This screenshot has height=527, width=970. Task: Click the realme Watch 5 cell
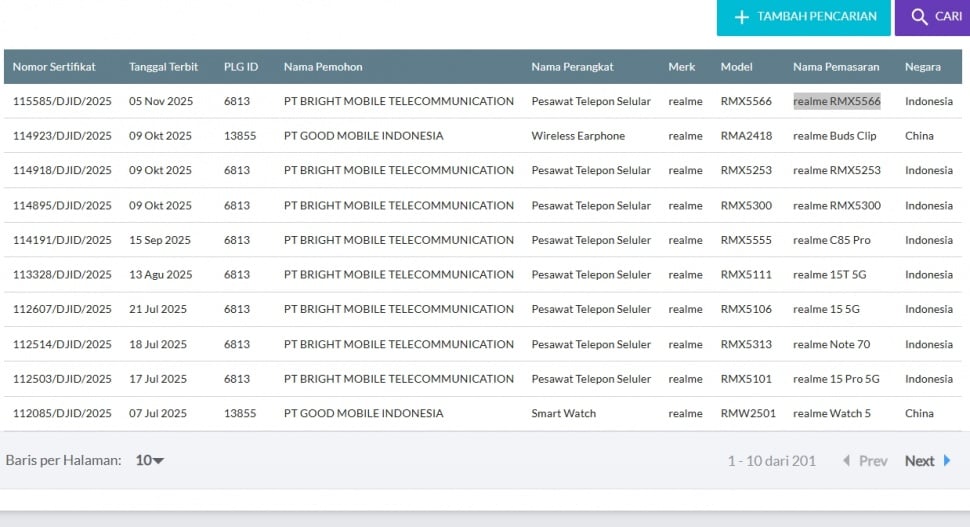click(831, 413)
